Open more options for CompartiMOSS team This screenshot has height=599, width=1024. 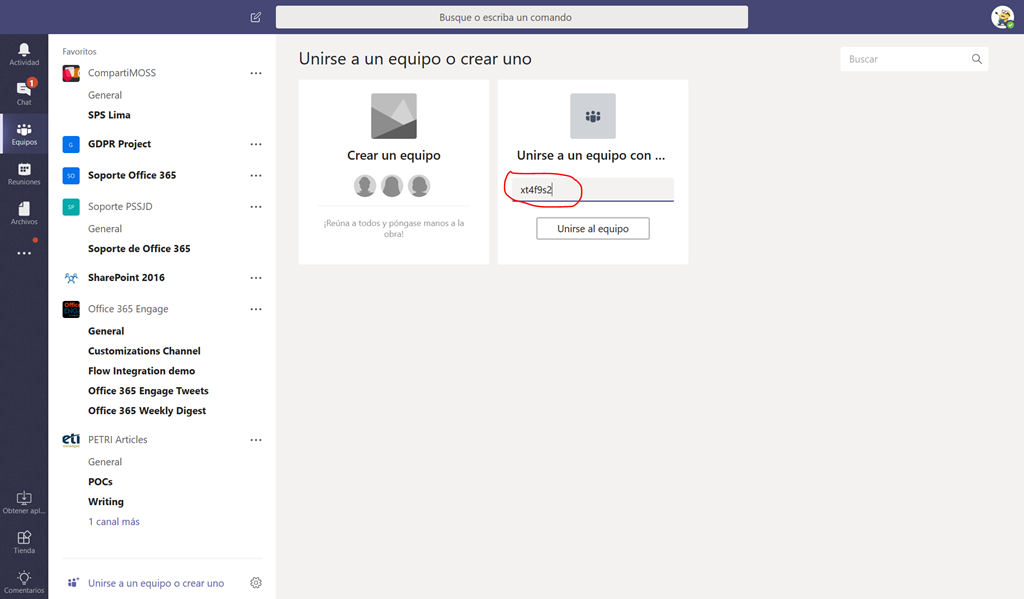tap(256, 73)
